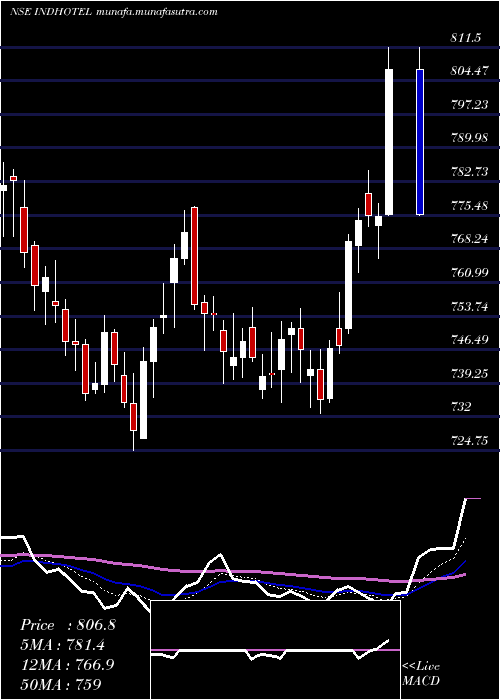
Task: Click the <<Live MACD label
Action: 421,673
